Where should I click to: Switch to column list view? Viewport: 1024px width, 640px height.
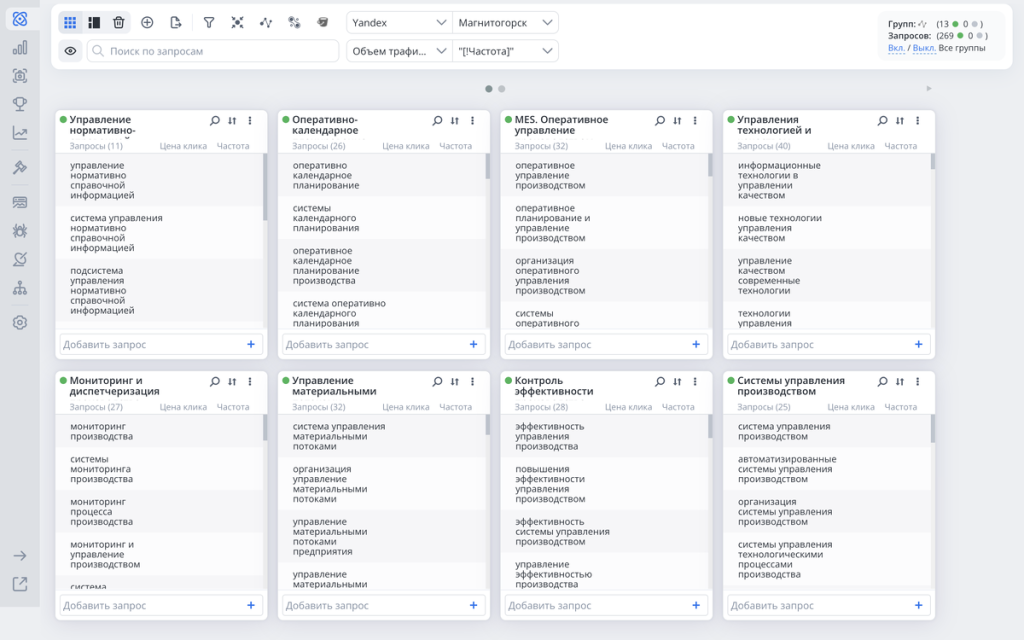coord(94,23)
